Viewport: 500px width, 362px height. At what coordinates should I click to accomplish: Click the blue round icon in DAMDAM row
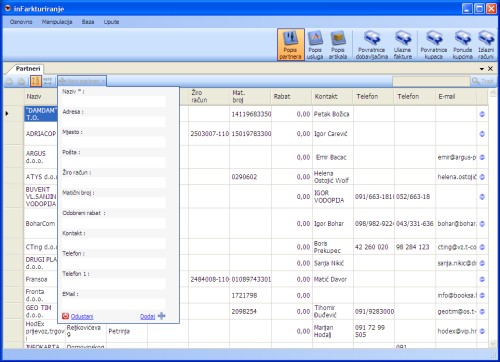pos(482,114)
